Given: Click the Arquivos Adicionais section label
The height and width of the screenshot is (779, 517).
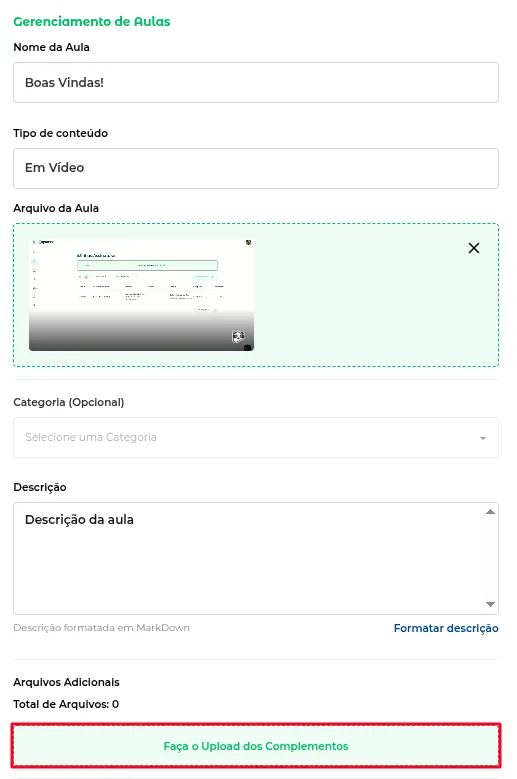Looking at the screenshot, I should (x=67, y=682).
